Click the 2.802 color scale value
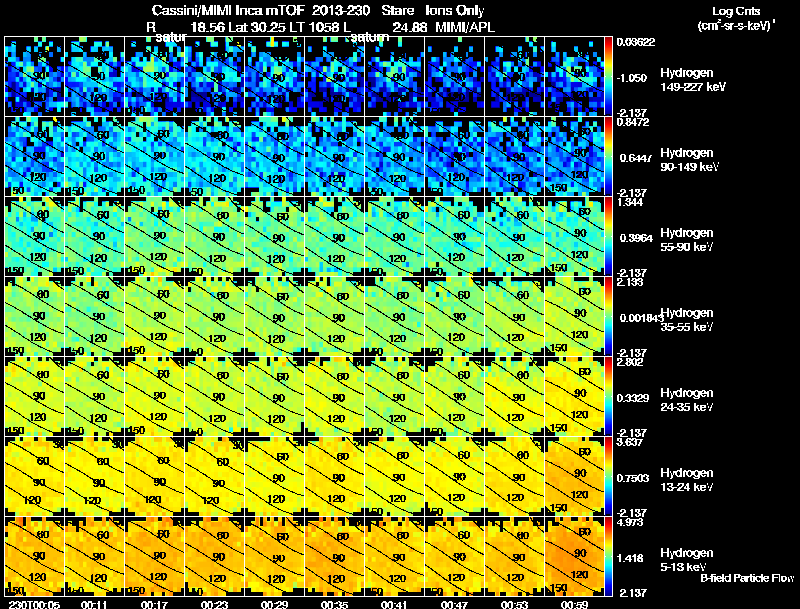 (x=630, y=362)
